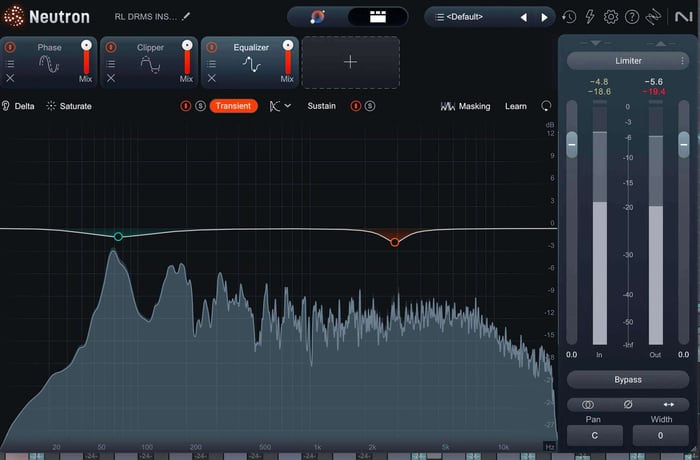Open the help question mark
700x460 pixels.
[632, 17]
